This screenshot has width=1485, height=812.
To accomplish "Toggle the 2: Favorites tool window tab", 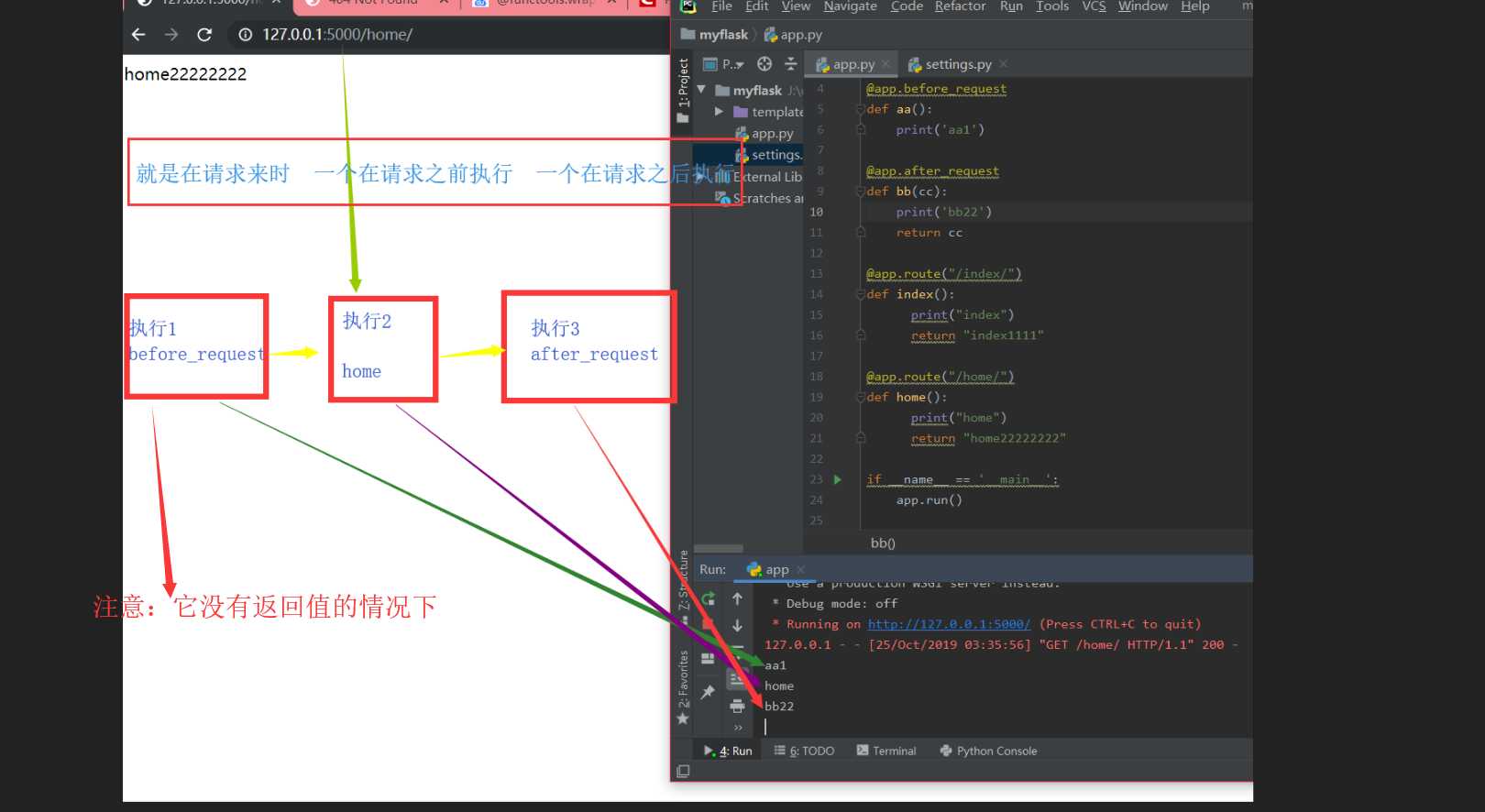I will click(683, 687).
